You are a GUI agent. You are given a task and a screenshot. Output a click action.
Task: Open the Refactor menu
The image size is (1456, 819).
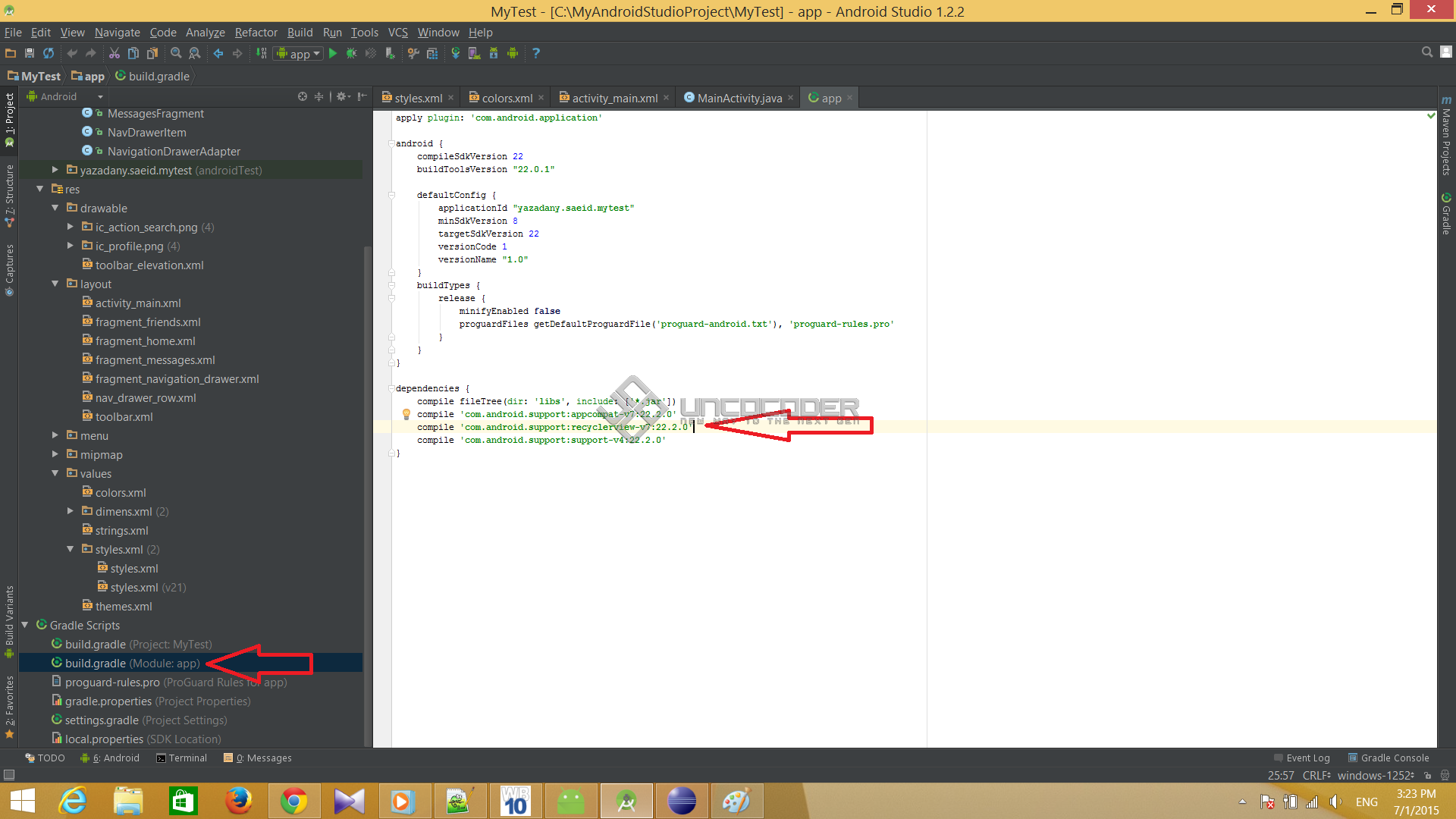256,32
